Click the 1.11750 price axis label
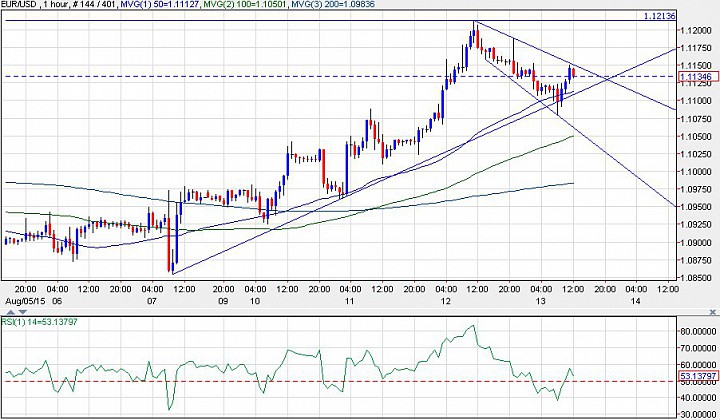 click(696, 48)
